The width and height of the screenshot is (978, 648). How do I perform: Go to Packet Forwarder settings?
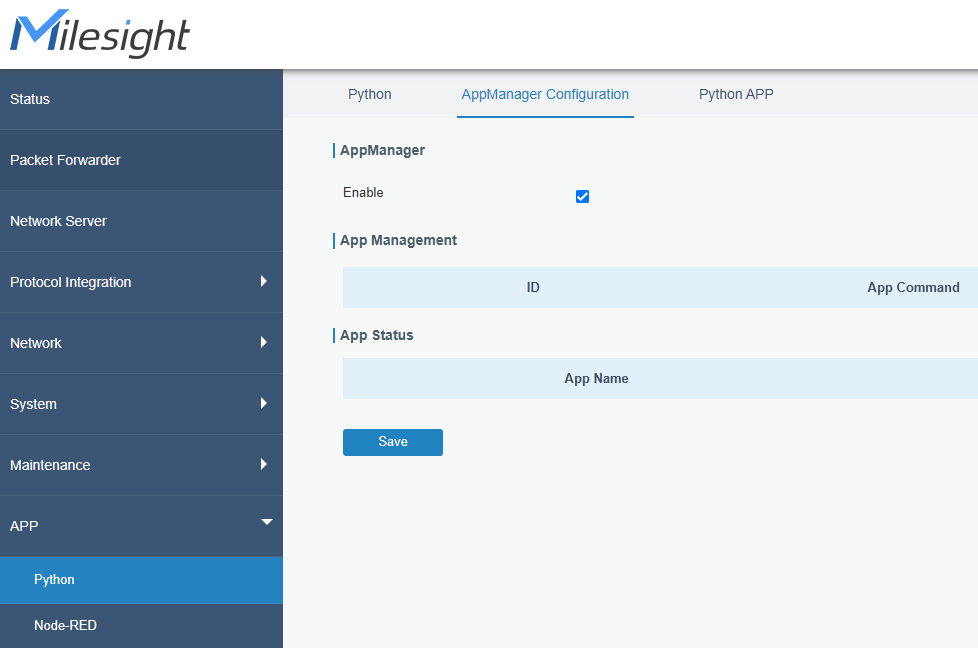65,160
